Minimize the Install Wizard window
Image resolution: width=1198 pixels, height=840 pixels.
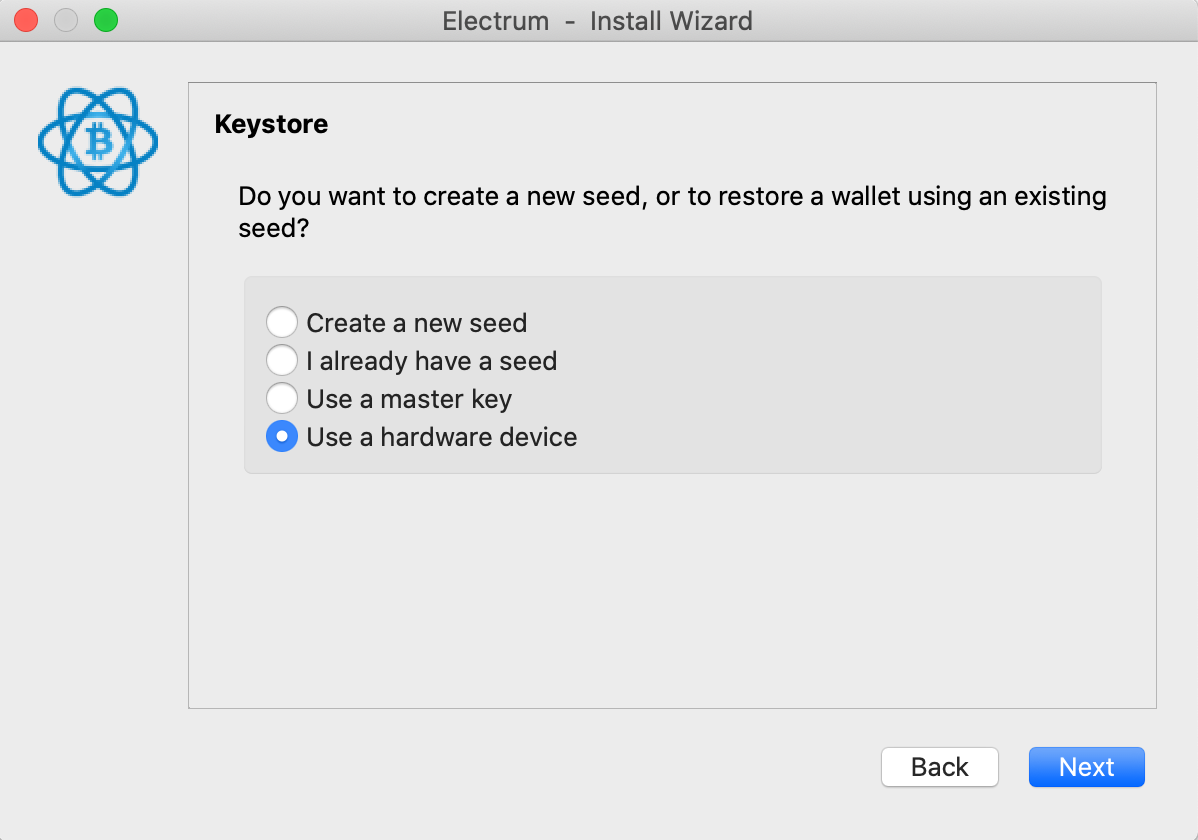[x=66, y=20]
